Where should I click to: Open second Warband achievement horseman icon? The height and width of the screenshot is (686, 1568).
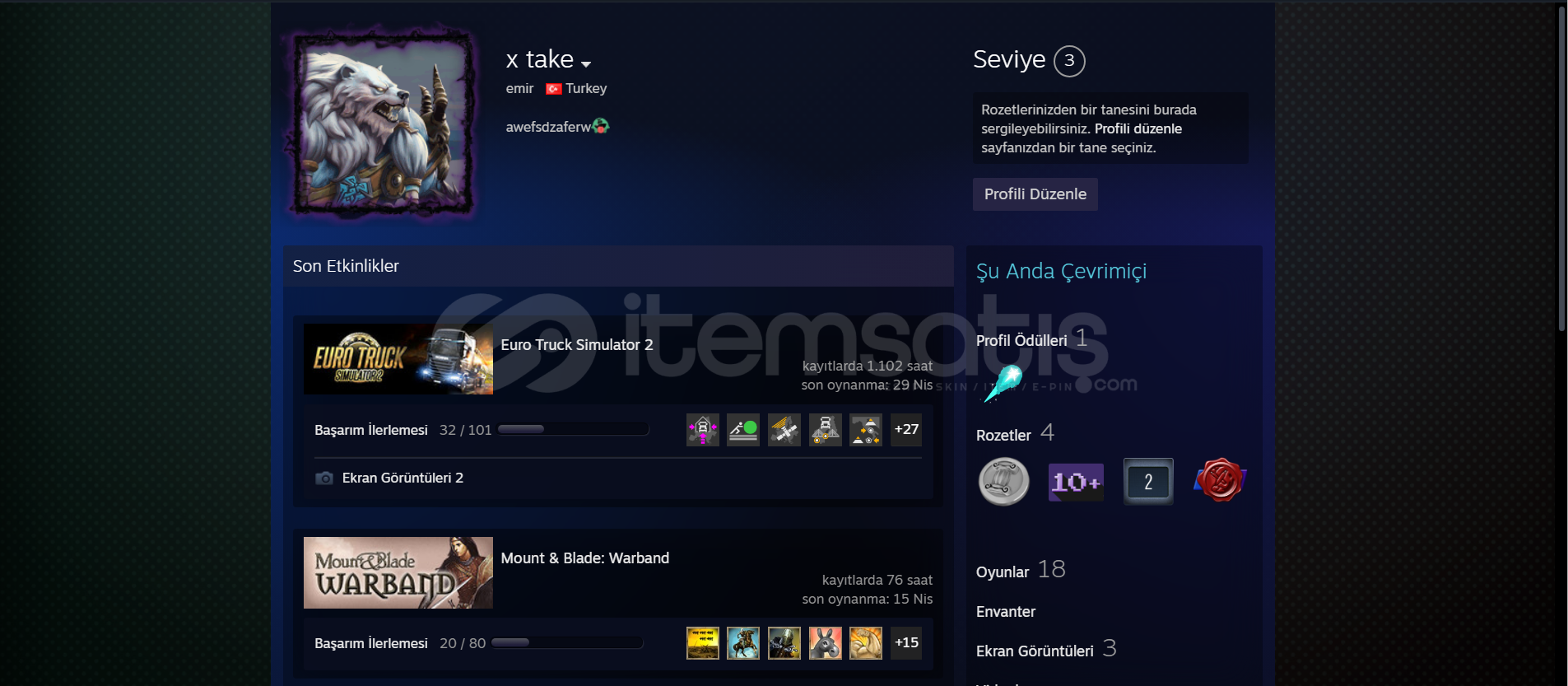[743, 643]
